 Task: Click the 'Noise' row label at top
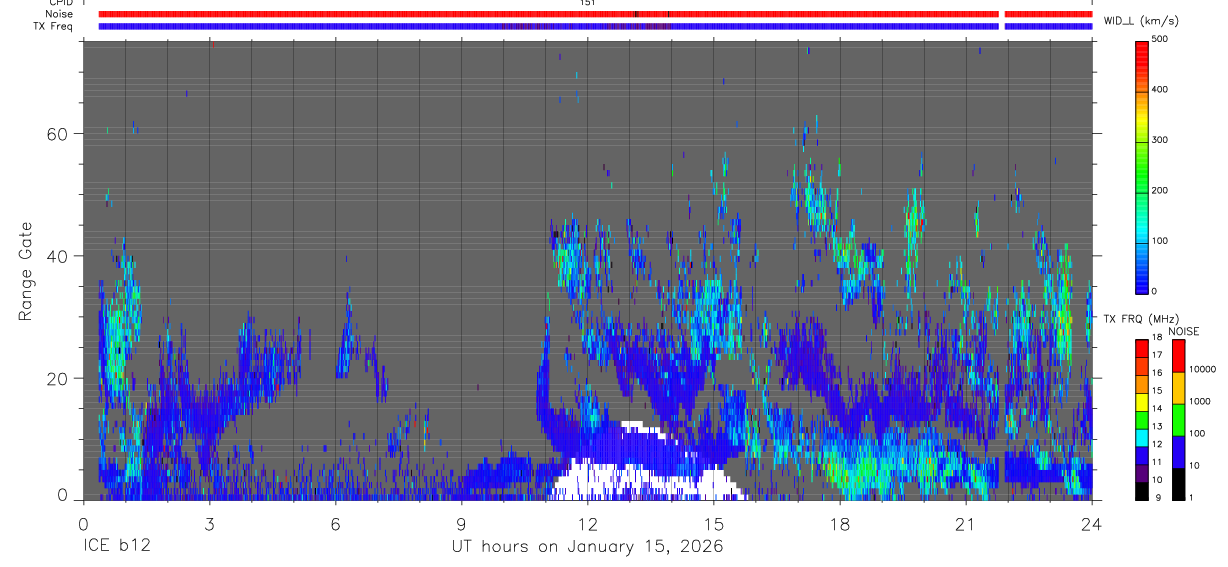click(x=60, y=14)
